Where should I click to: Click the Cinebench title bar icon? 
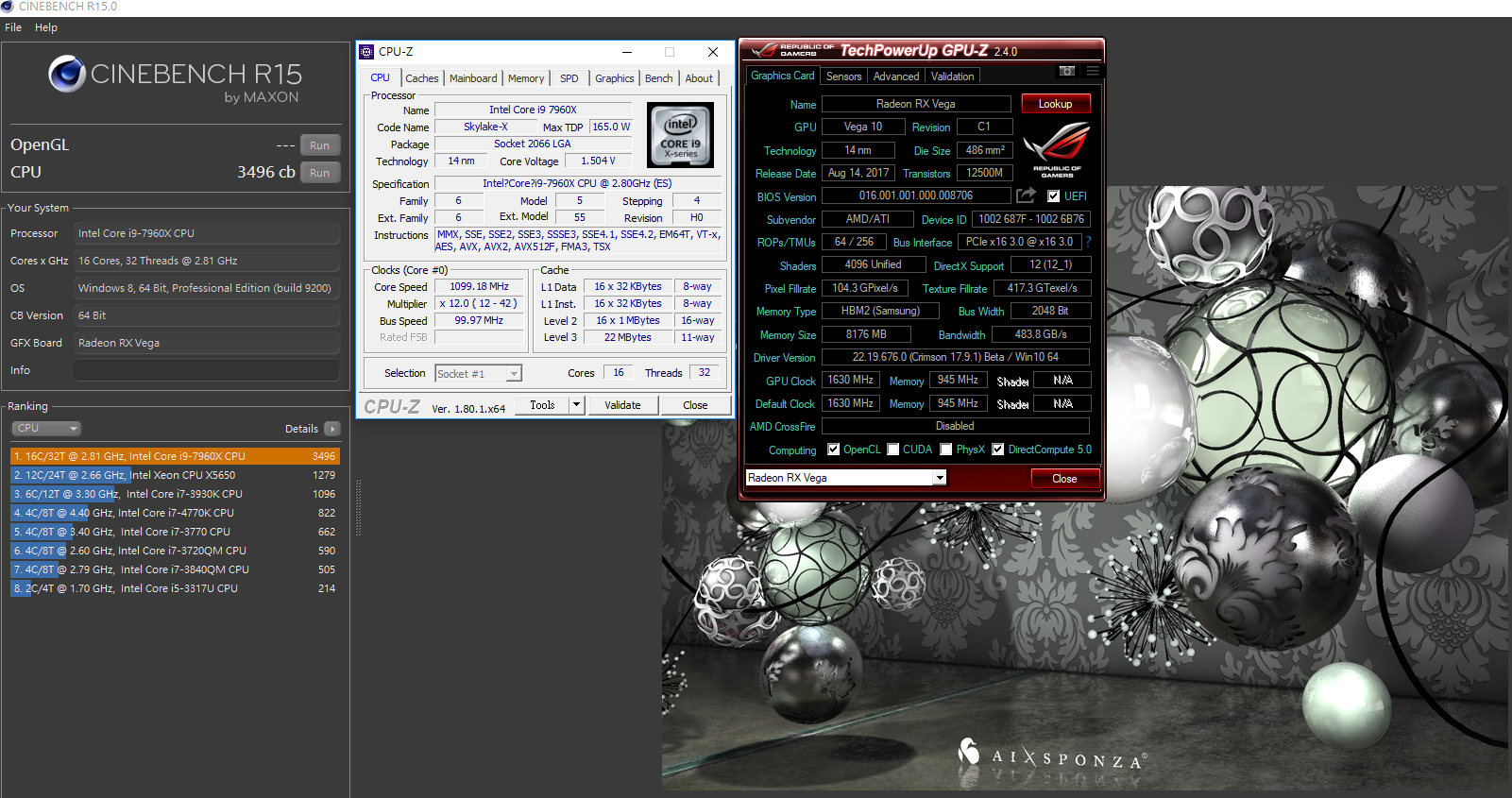tap(8, 7)
